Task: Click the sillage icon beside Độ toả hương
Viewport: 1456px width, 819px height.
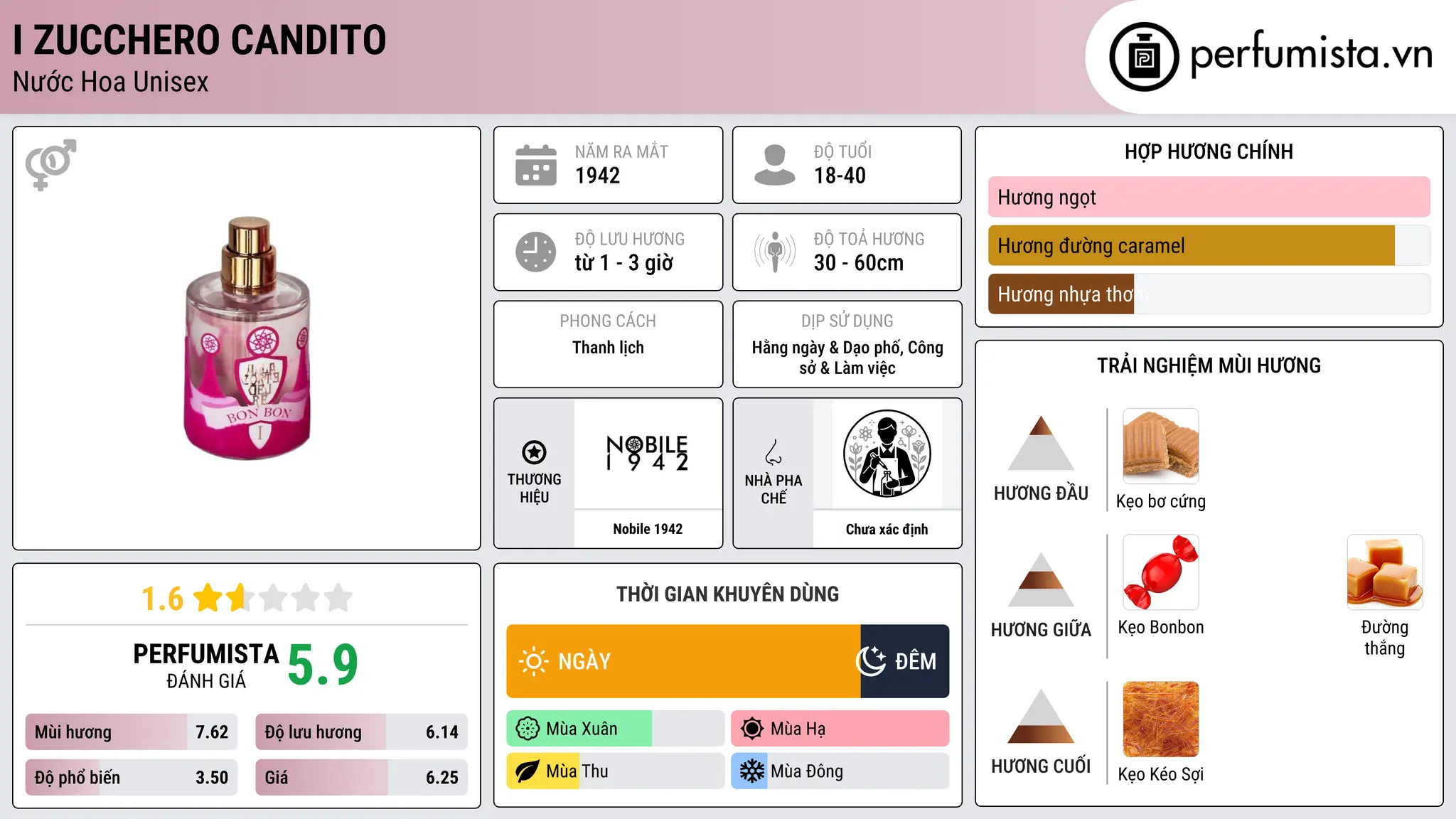Action: point(774,252)
